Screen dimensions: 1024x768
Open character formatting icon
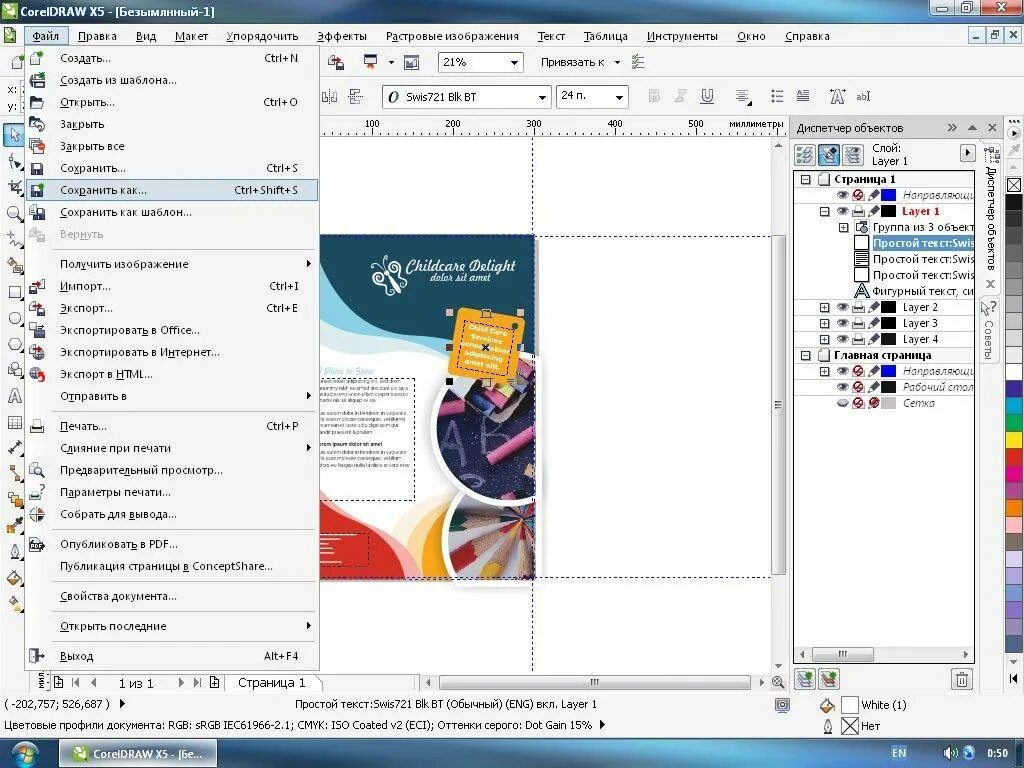tap(837, 97)
